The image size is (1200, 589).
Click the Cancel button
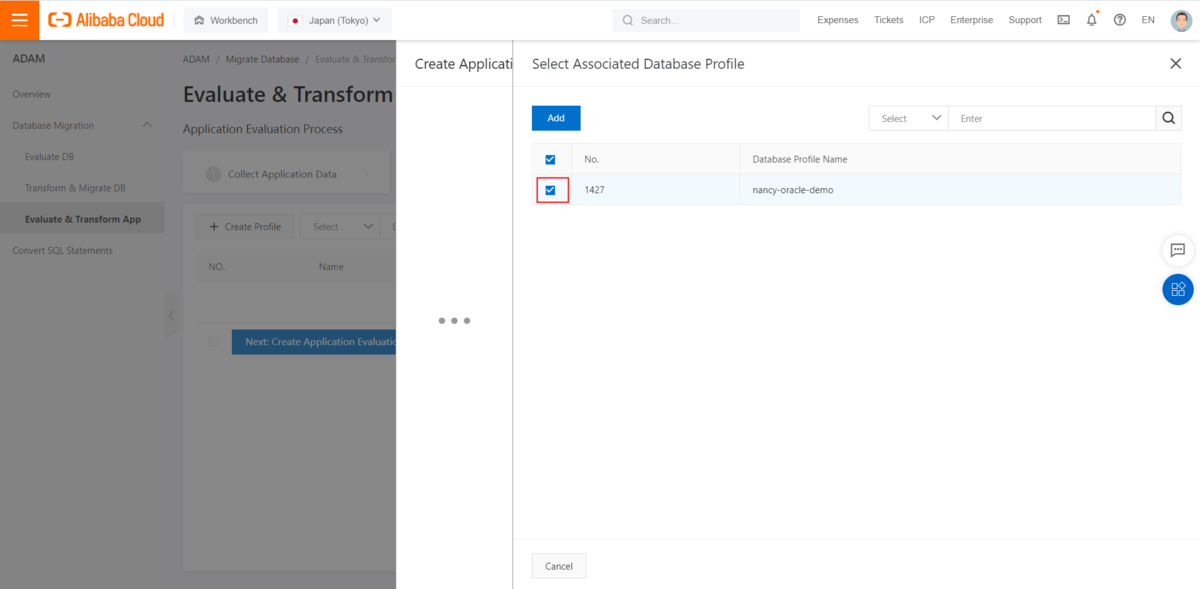click(x=559, y=566)
